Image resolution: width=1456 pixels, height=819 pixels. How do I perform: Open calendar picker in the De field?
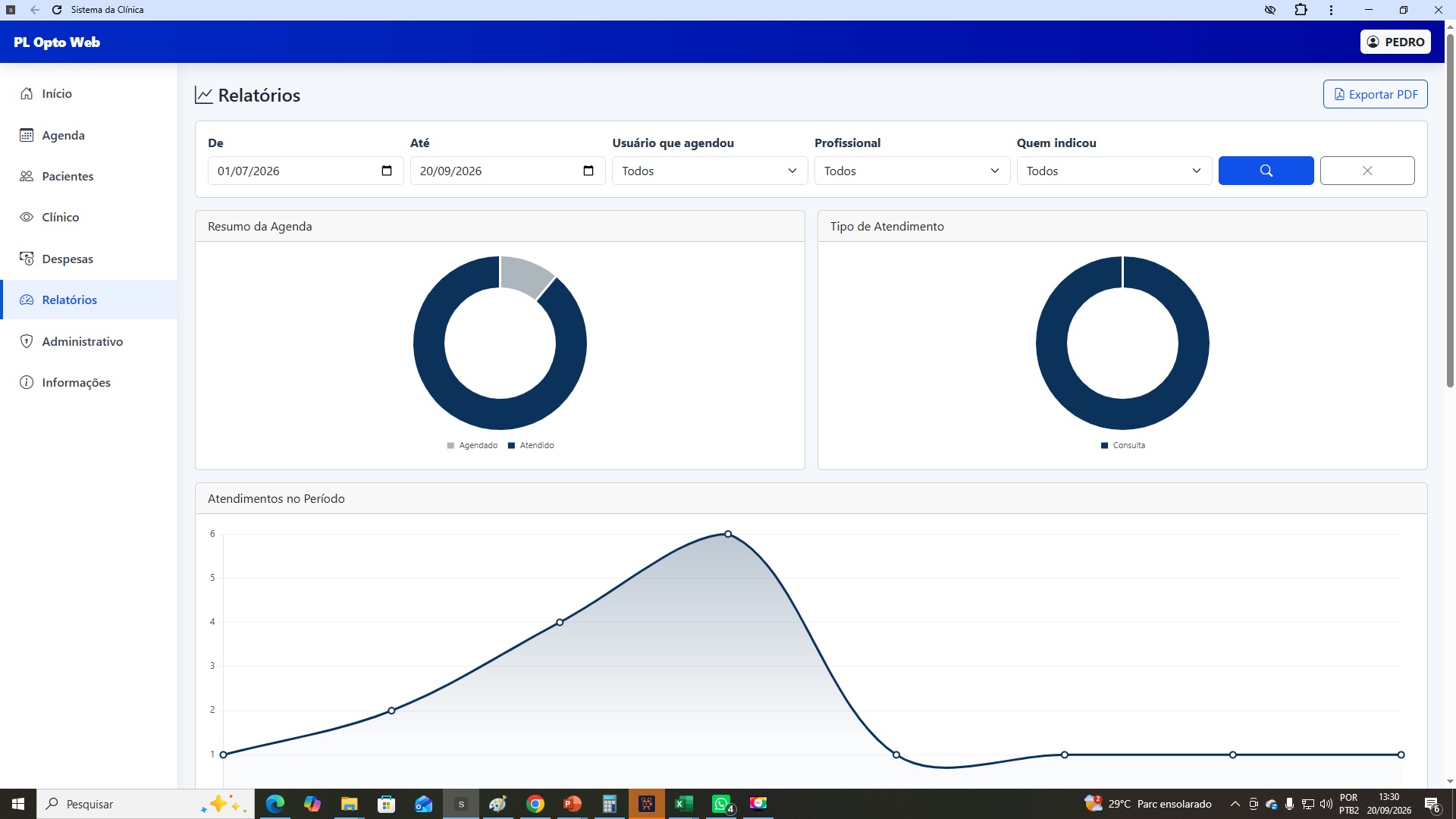pos(387,171)
